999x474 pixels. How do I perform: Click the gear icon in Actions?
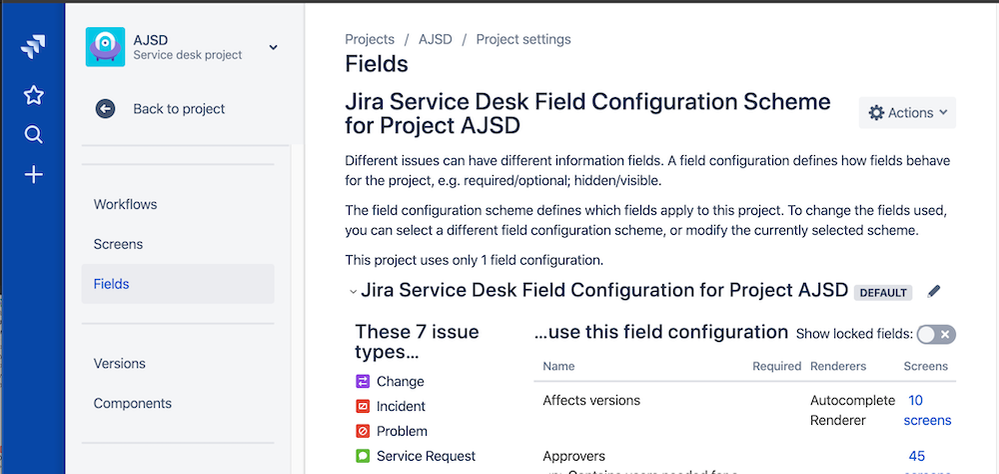tap(876, 113)
